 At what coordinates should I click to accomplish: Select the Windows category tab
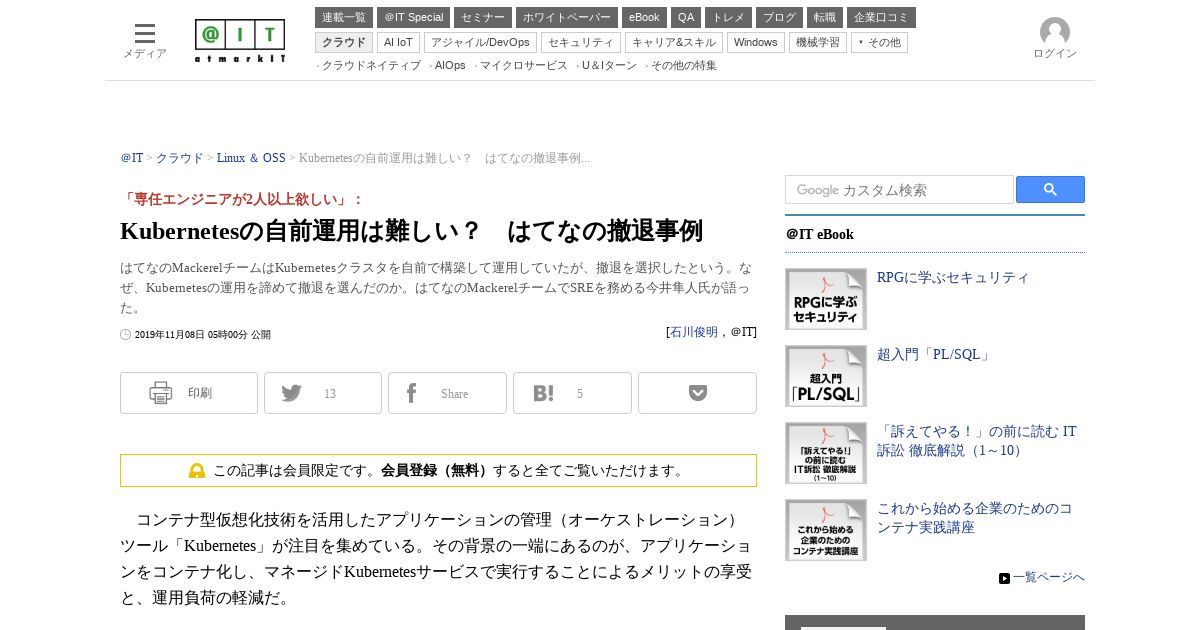pos(756,43)
